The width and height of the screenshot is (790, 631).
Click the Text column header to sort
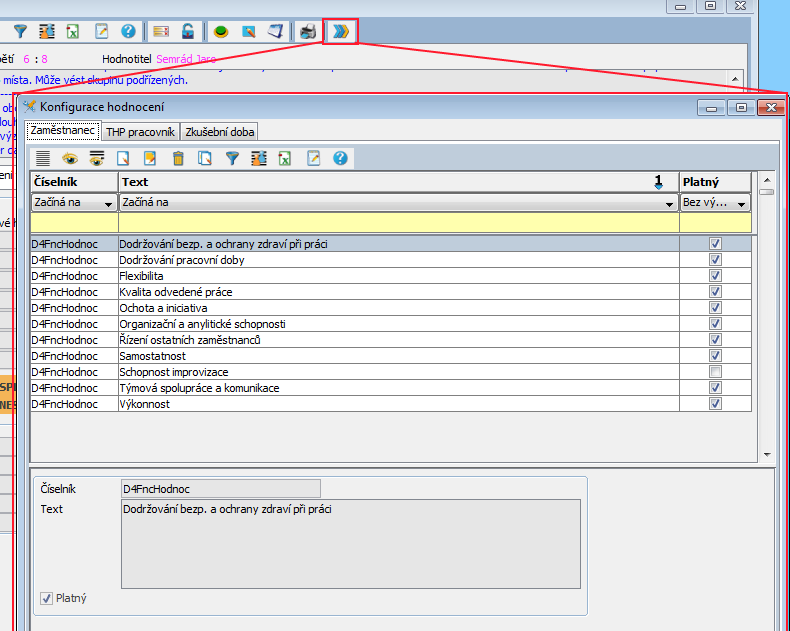380,182
